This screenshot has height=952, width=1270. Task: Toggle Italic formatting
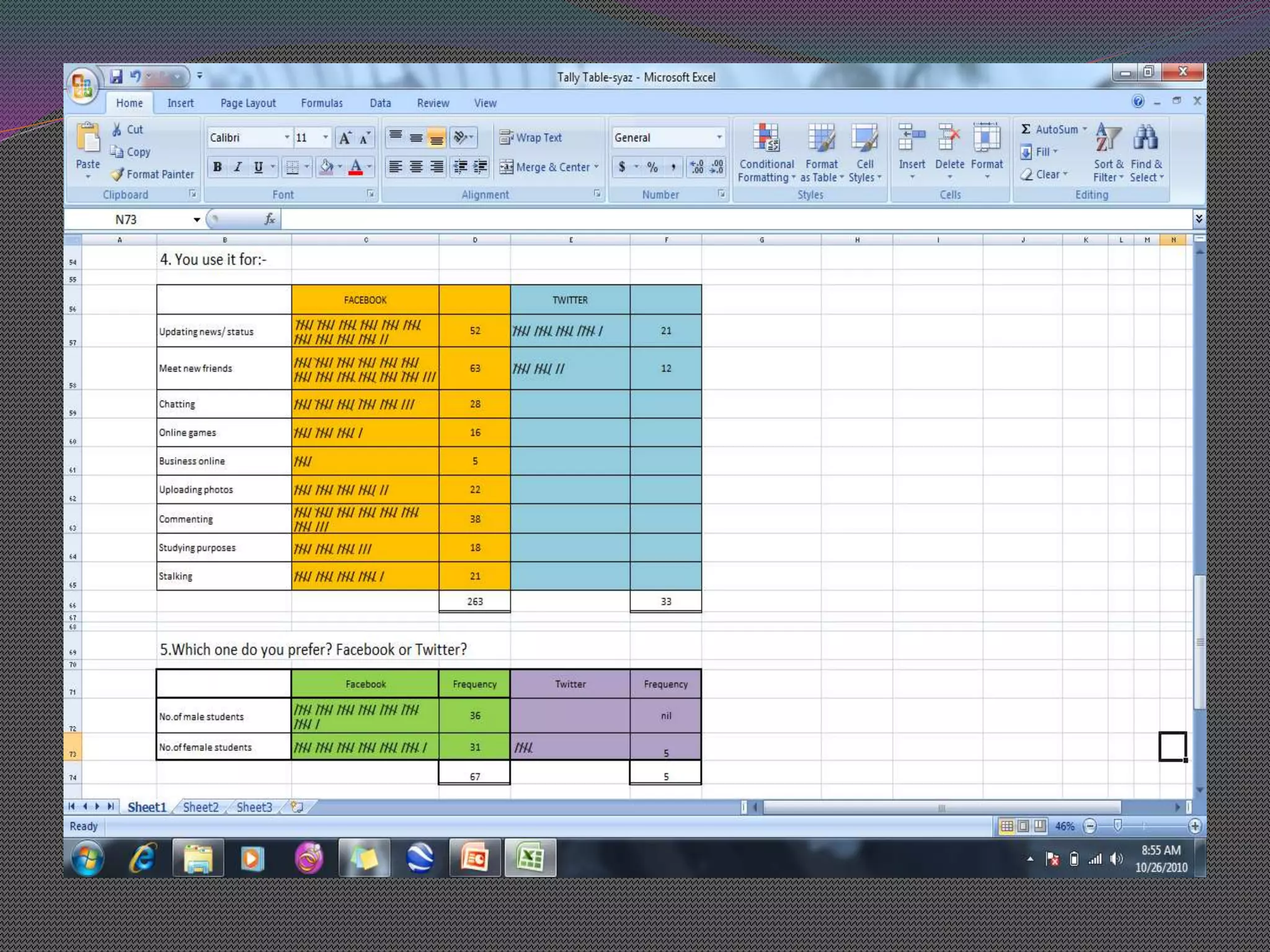pyautogui.click(x=238, y=167)
